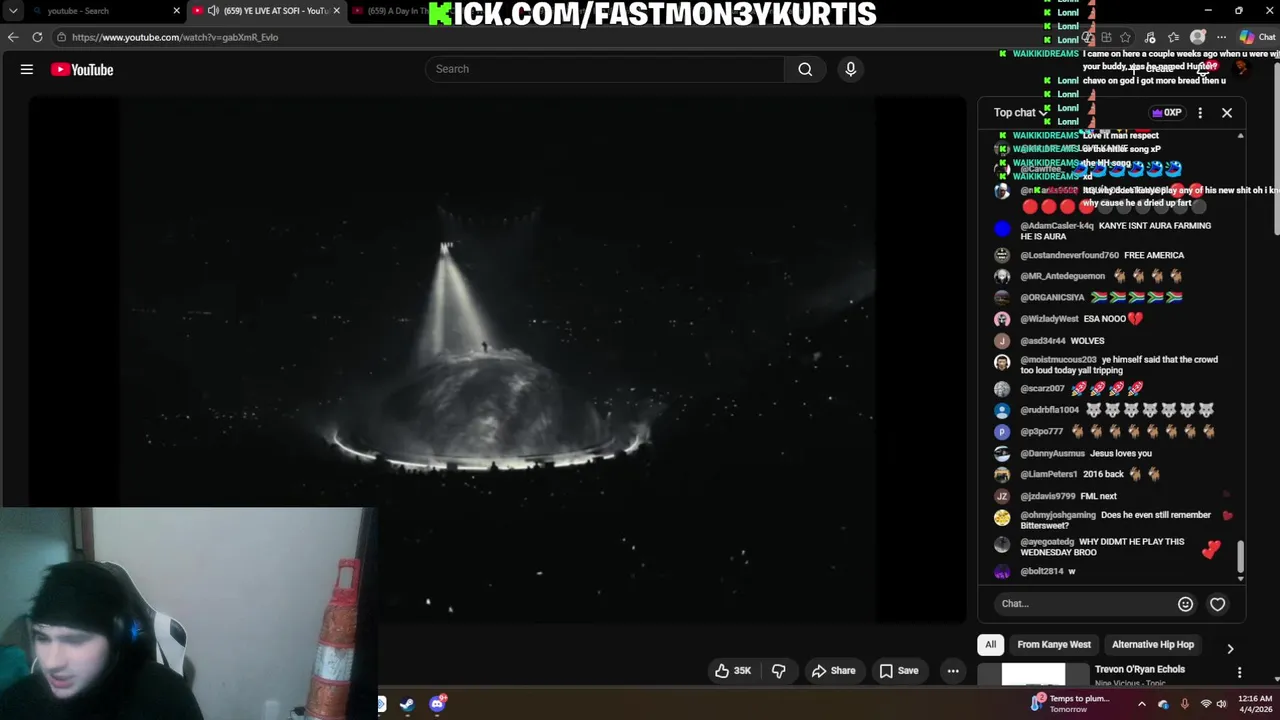Send a heart reaction in chat
1280x720 pixels.
point(1217,604)
